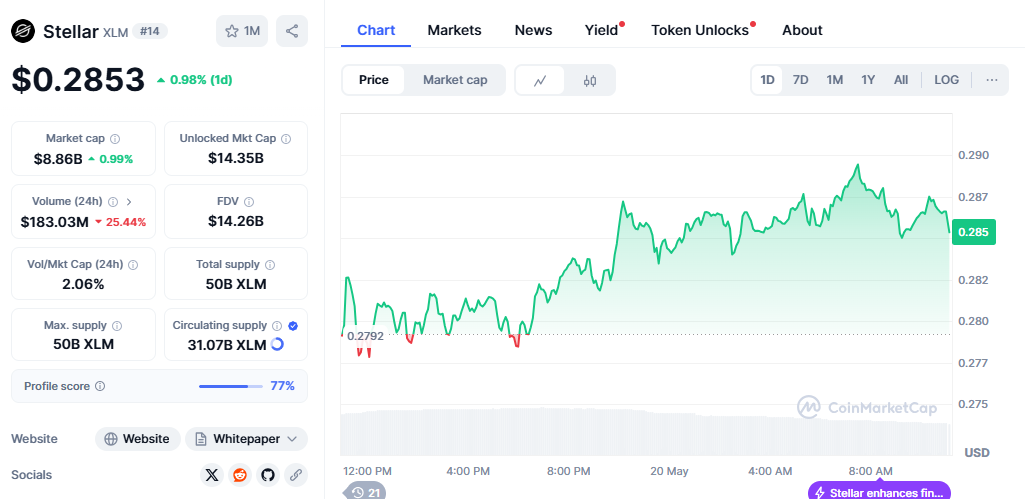Click the $14.26B FDV value
Screen dimensions: 1025x499
(236, 222)
